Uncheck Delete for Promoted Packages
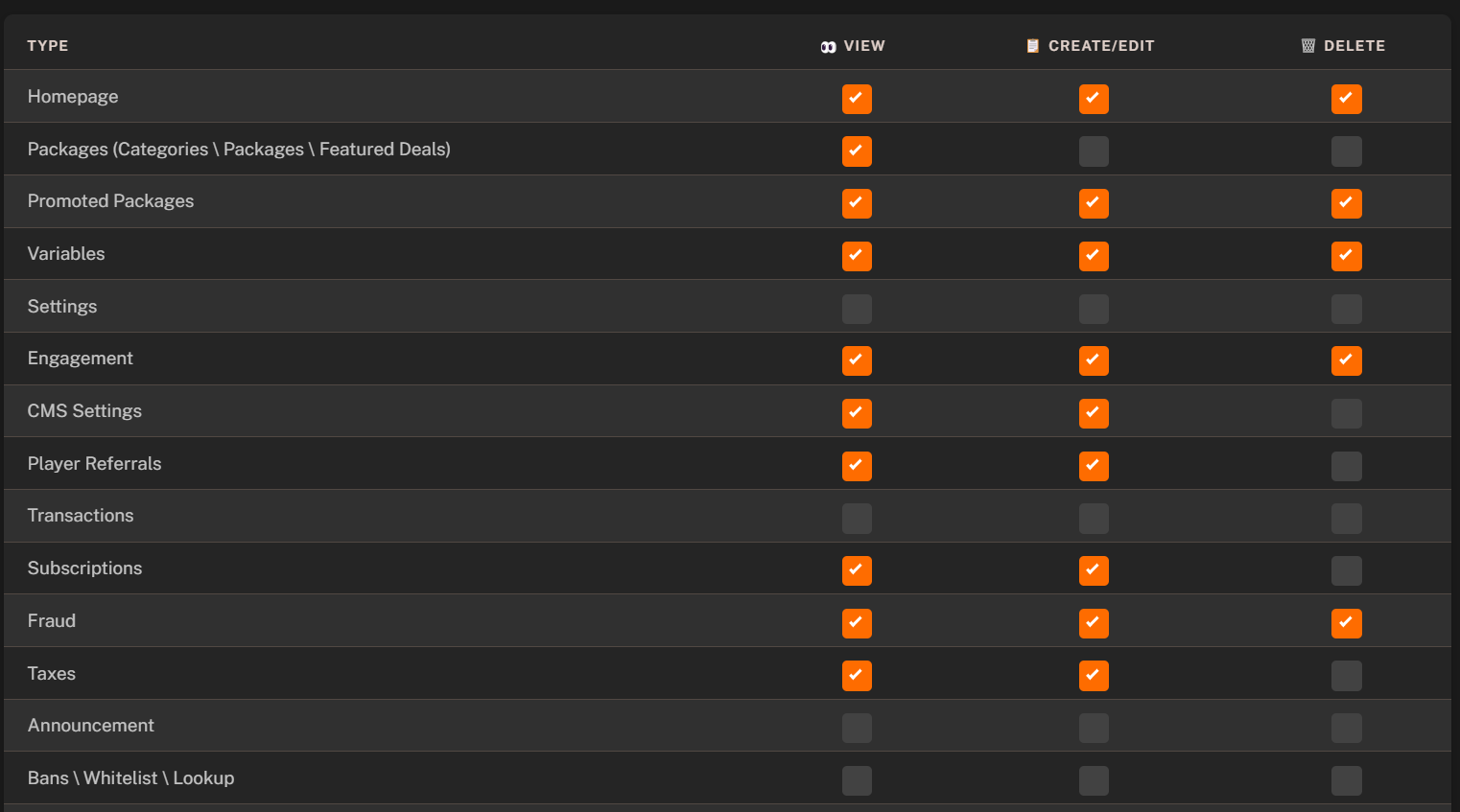Viewport: 1460px width, 812px height. point(1347,203)
